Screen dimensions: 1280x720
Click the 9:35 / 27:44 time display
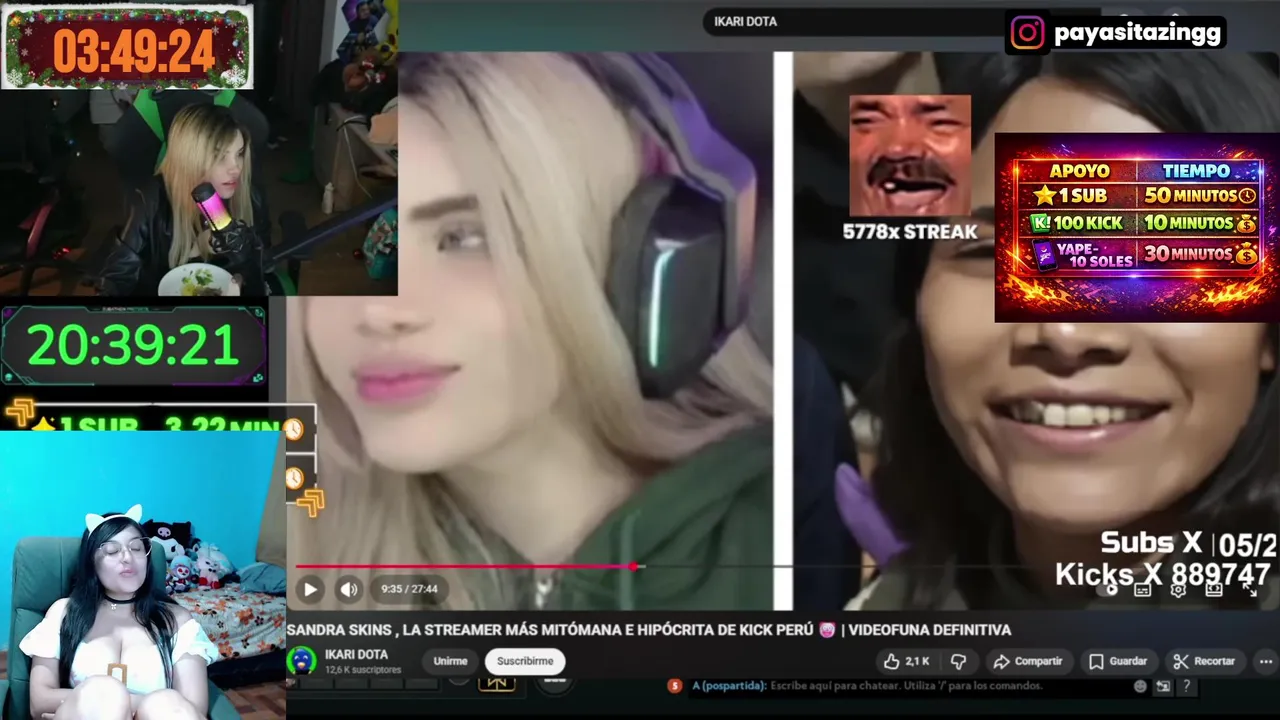coord(409,589)
